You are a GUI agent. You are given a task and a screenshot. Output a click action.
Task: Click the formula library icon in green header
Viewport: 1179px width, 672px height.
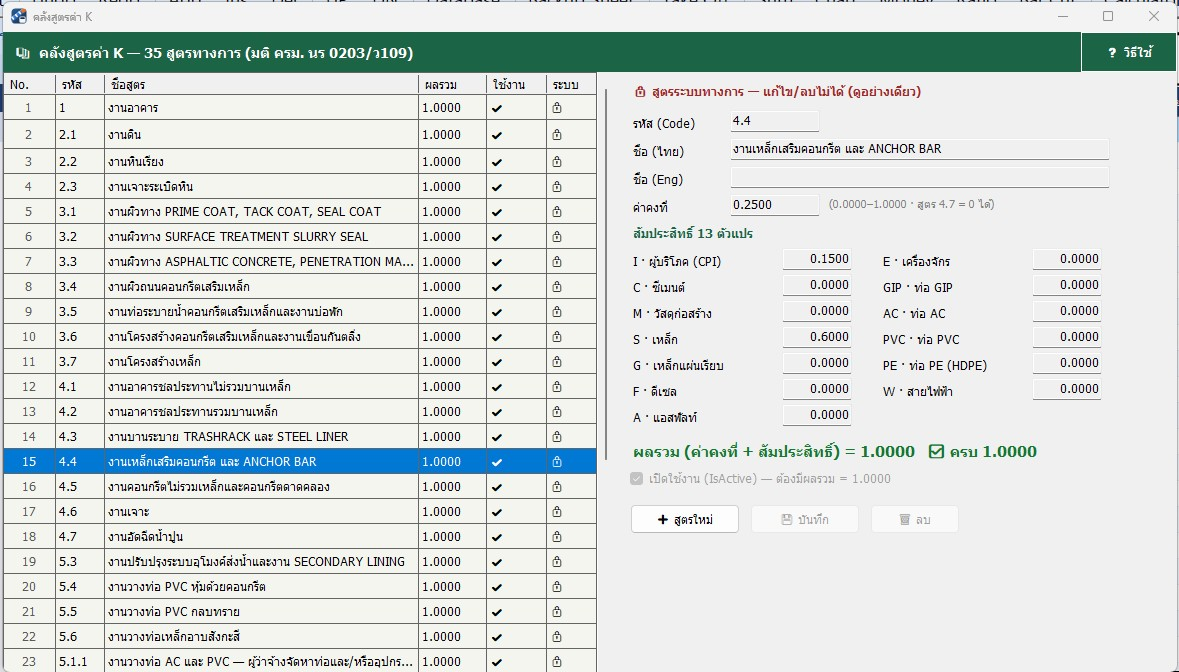point(23,53)
